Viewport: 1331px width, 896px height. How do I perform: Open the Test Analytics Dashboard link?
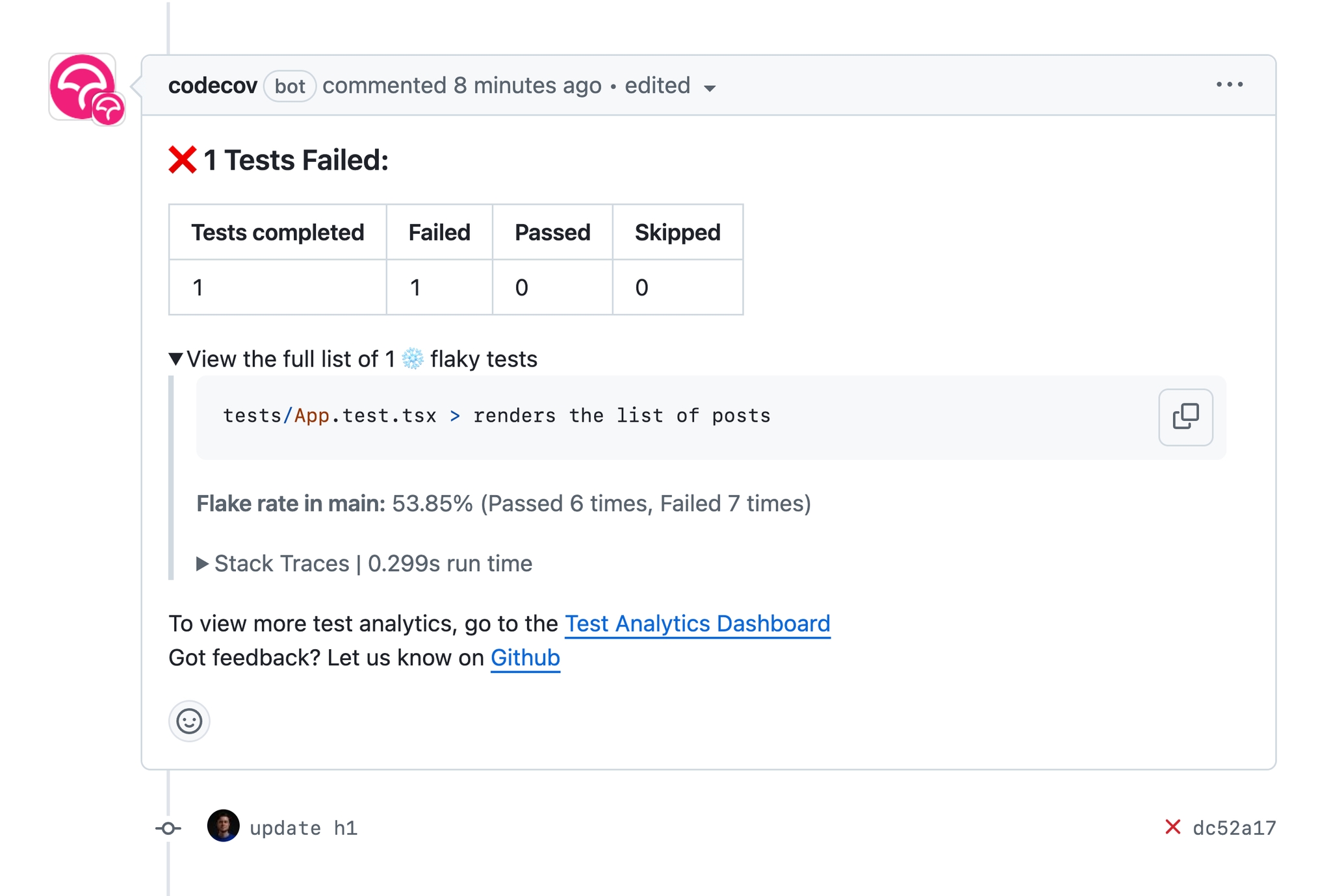click(x=697, y=623)
